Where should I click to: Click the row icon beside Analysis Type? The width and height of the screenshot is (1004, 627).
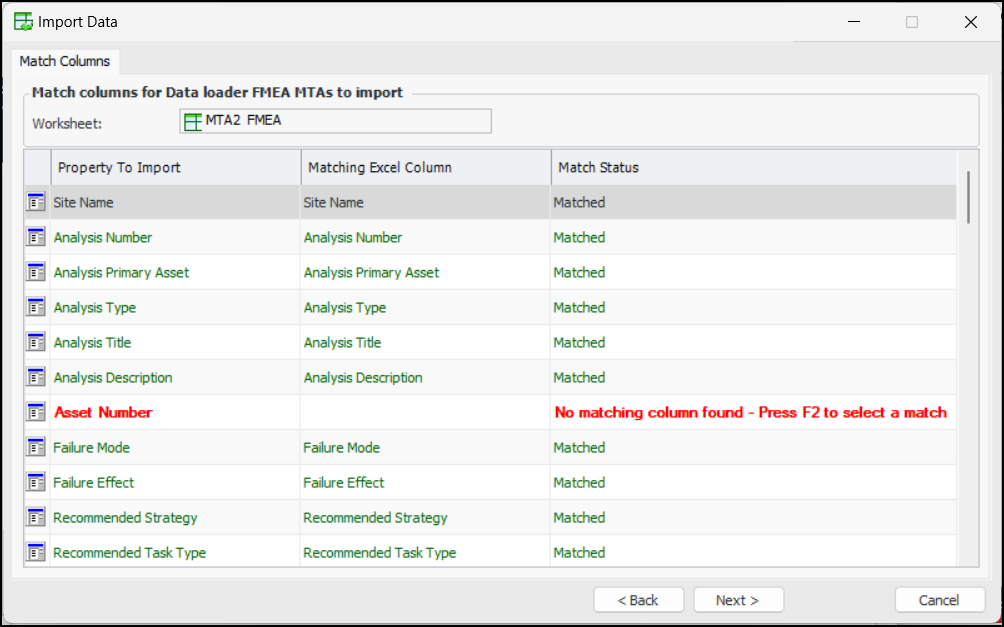click(x=36, y=308)
